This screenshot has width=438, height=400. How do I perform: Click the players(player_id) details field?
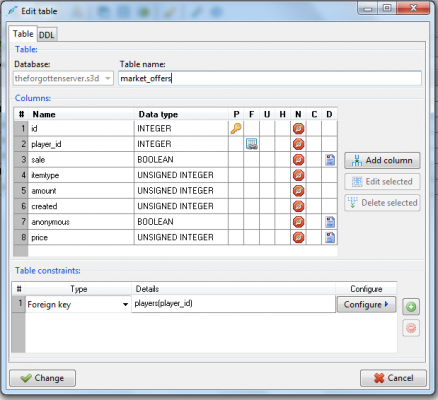[233, 304]
